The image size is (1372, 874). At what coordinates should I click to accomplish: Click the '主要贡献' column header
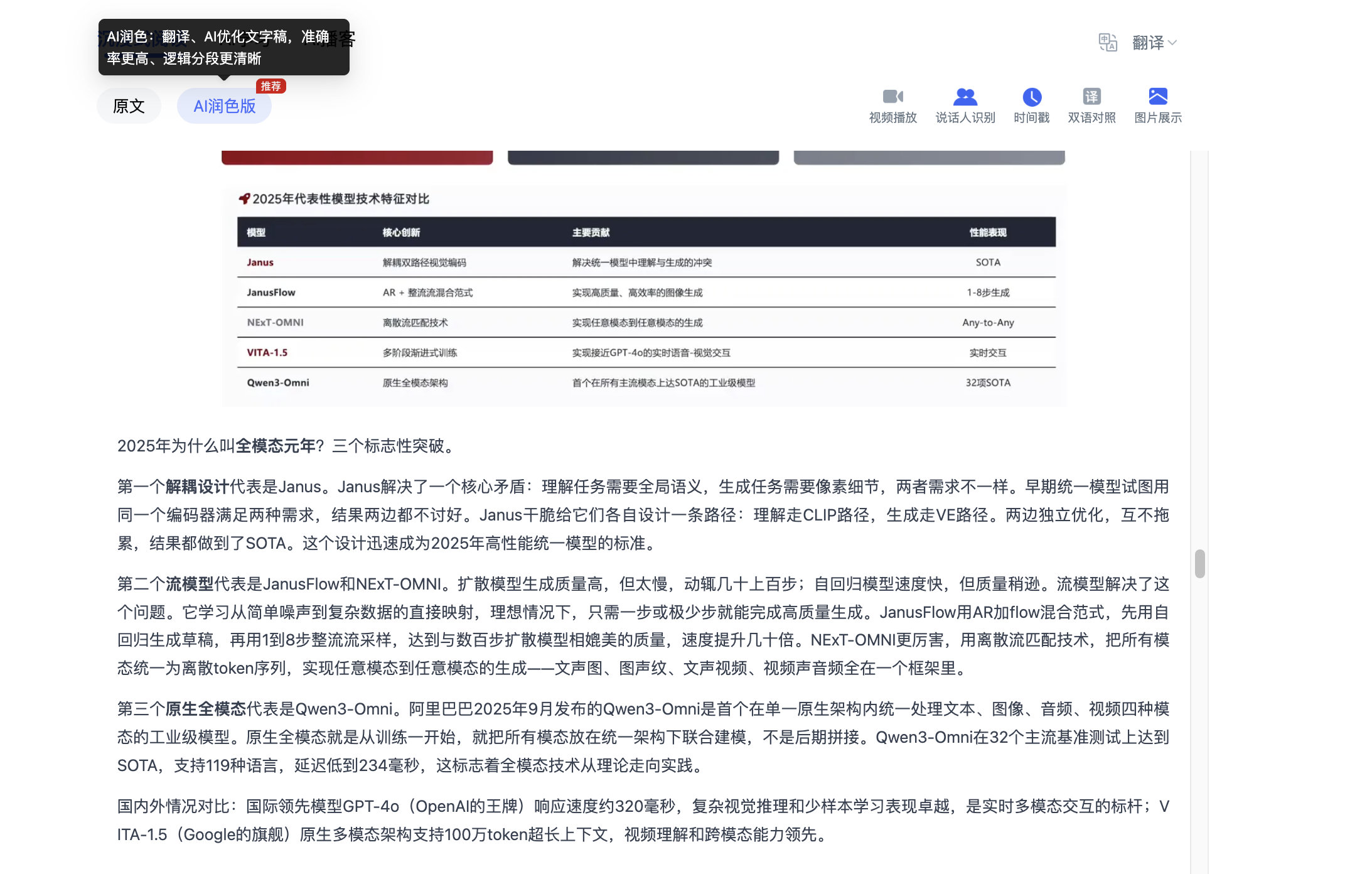click(x=591, y=232)
